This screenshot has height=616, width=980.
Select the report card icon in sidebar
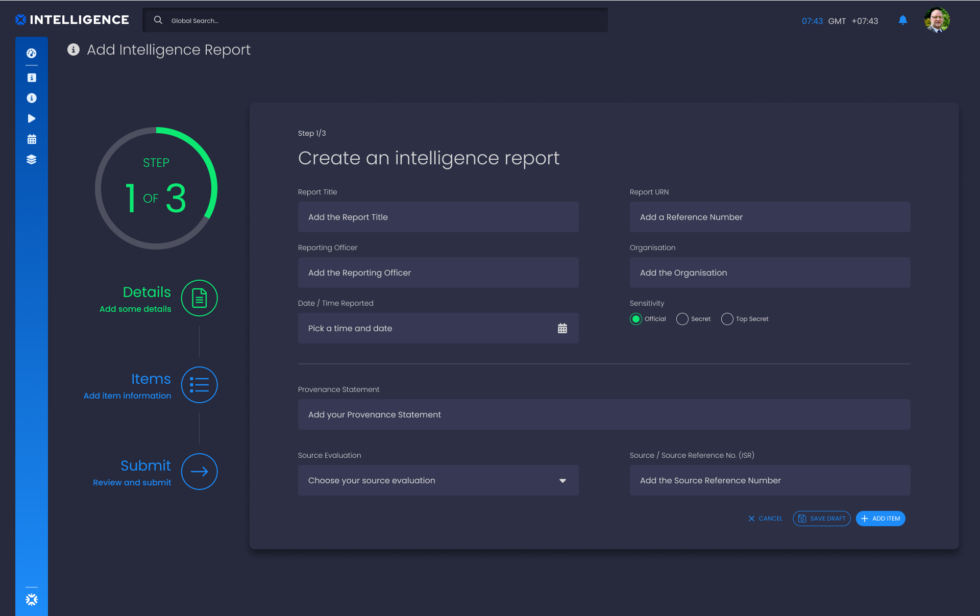pyautogui.click(x=31, y=78)
